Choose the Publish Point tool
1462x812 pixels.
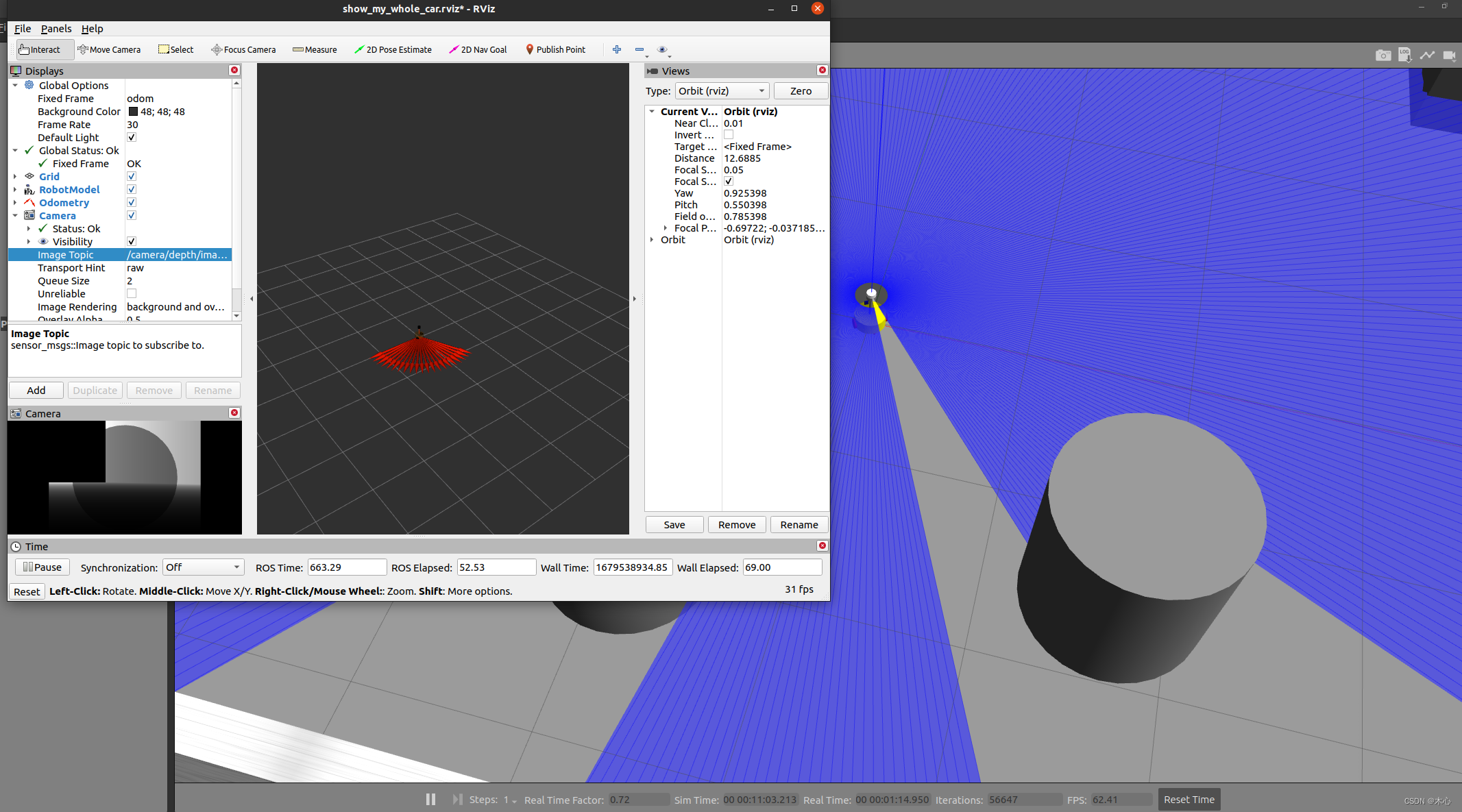555,49
